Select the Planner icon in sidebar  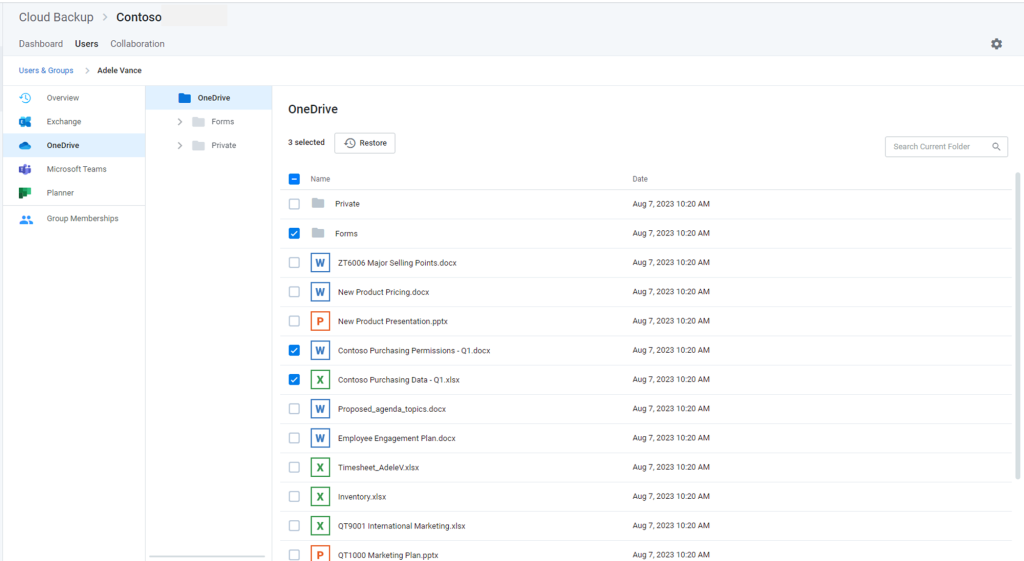click(25, 193)
